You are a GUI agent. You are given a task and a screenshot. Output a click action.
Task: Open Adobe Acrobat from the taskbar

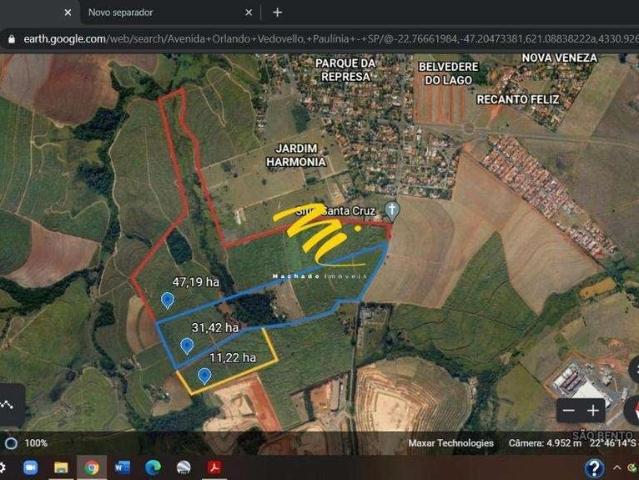tap(213, 467)
